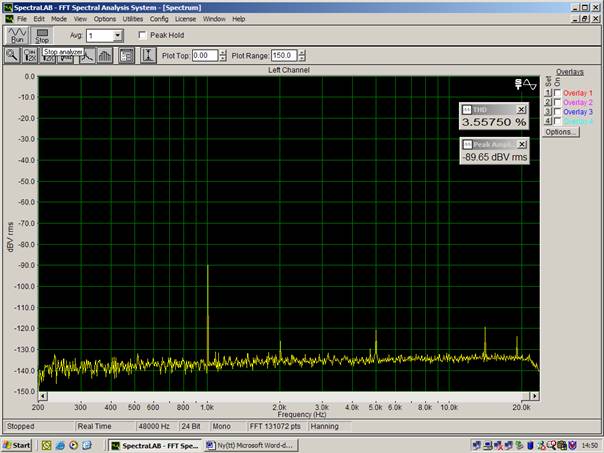Open the File menu
The height and width of the screenshot is (453, 604).
[x=22, y=19]
